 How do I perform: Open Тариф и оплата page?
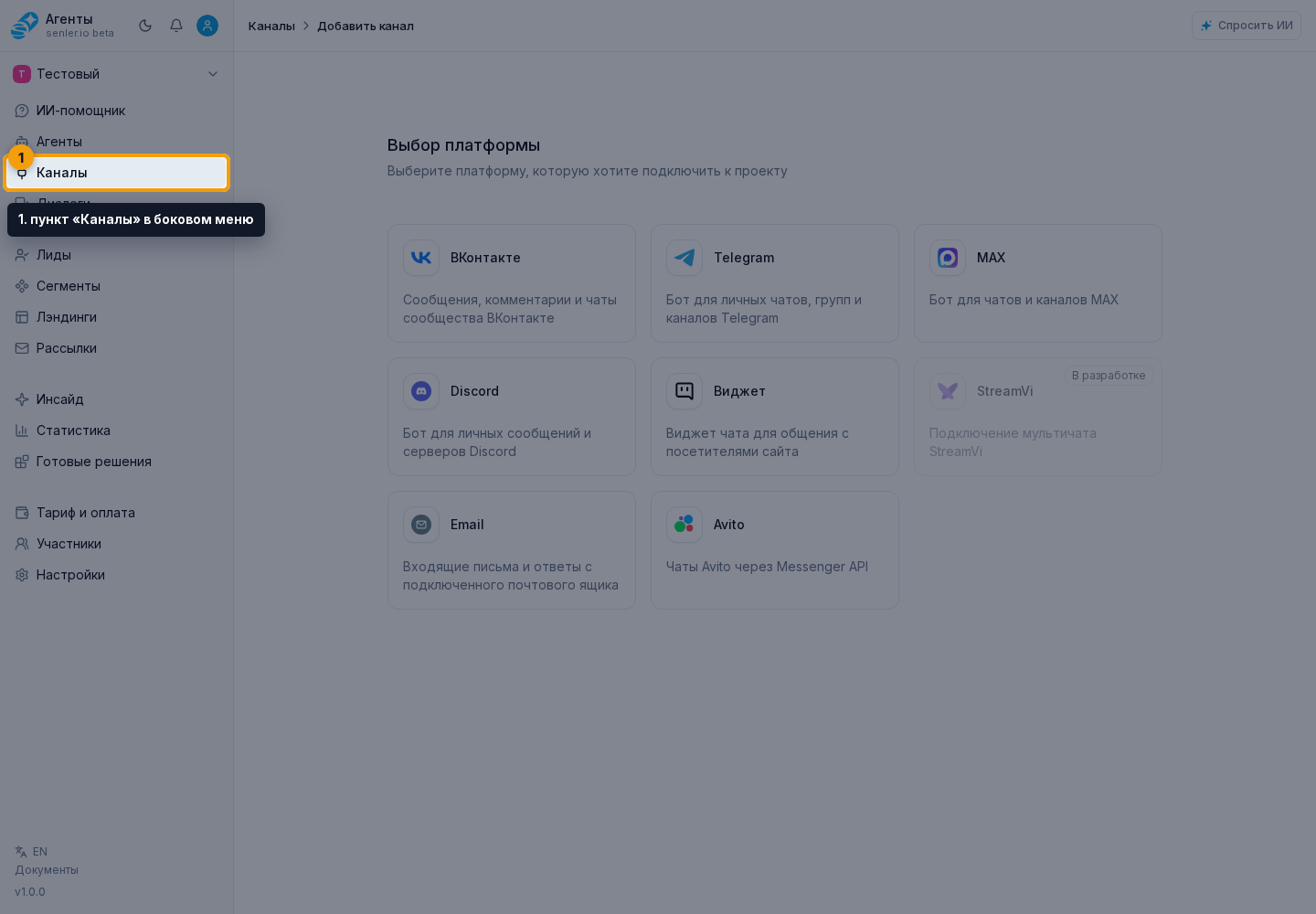coord(116,513)
